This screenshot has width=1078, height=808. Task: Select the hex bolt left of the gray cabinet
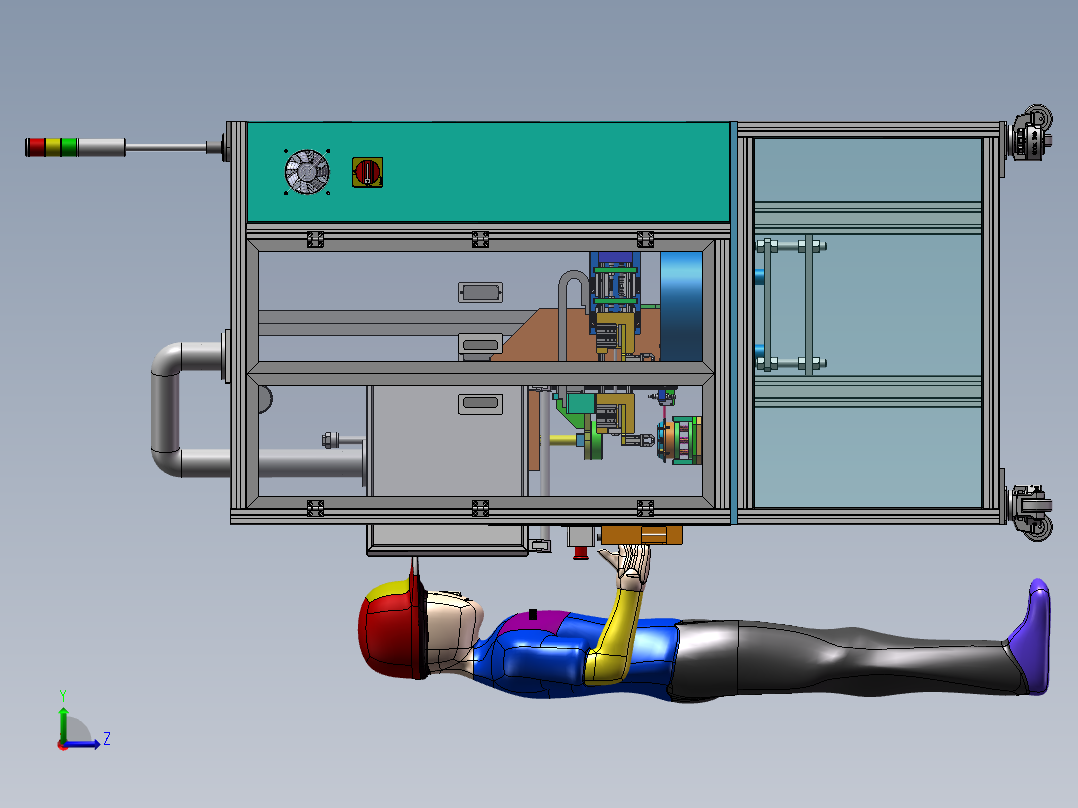pos(331,439)
